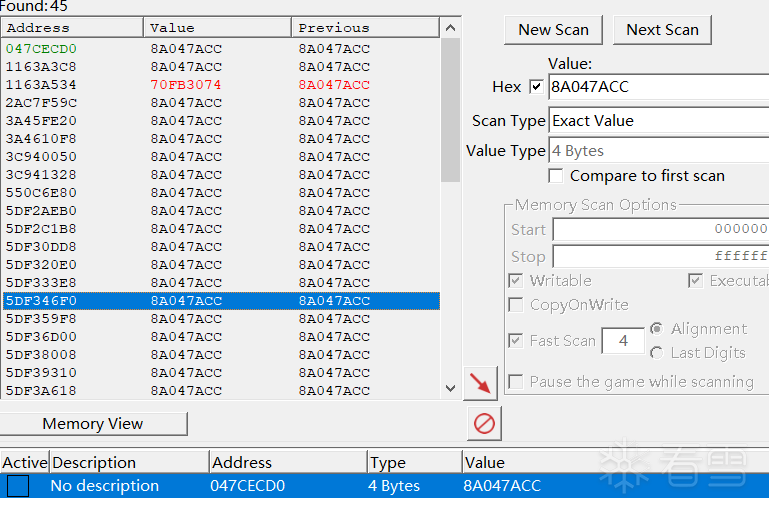Toggle the Active box for address 047CECD0

click(x=18, y=486)
